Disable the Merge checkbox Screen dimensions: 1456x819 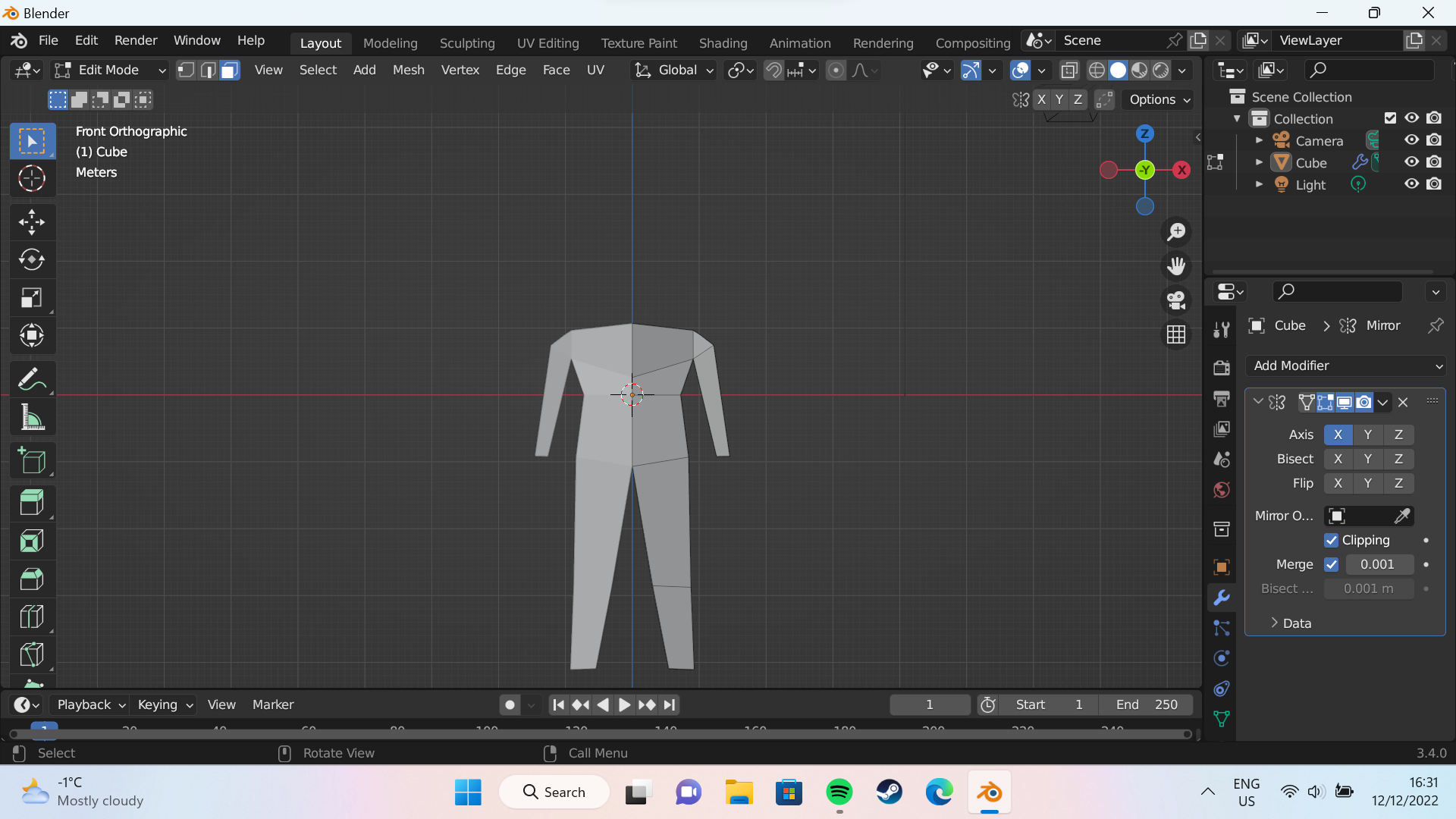point(1332,564)
